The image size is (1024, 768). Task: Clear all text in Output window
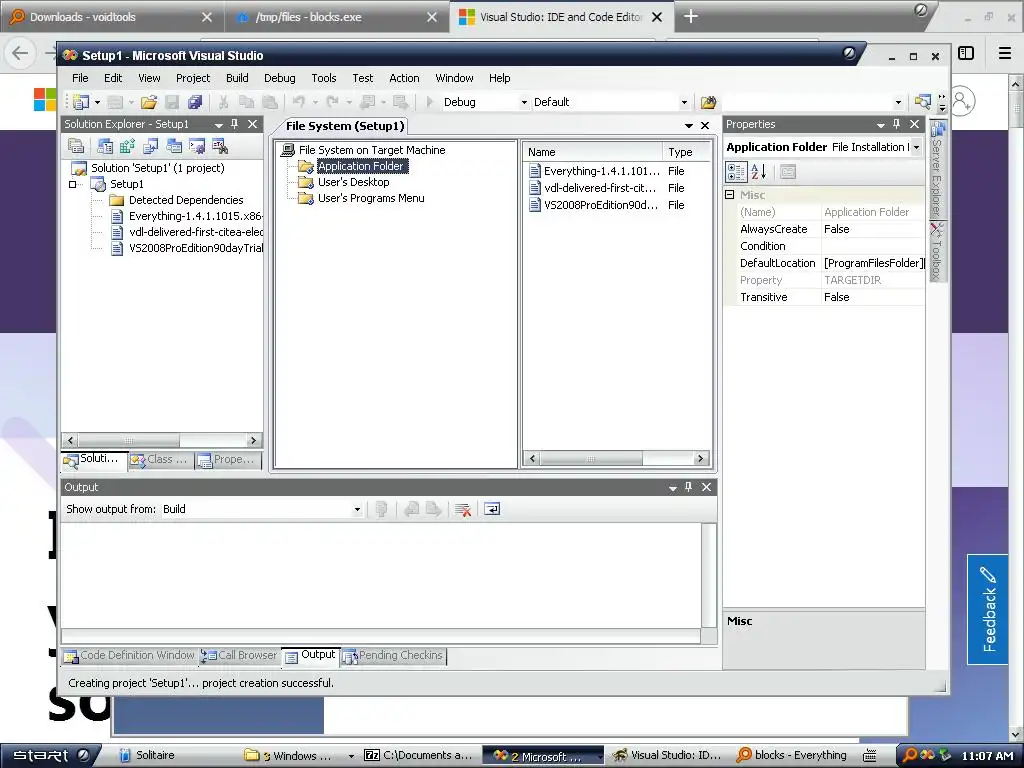click(x=463, y=509)
